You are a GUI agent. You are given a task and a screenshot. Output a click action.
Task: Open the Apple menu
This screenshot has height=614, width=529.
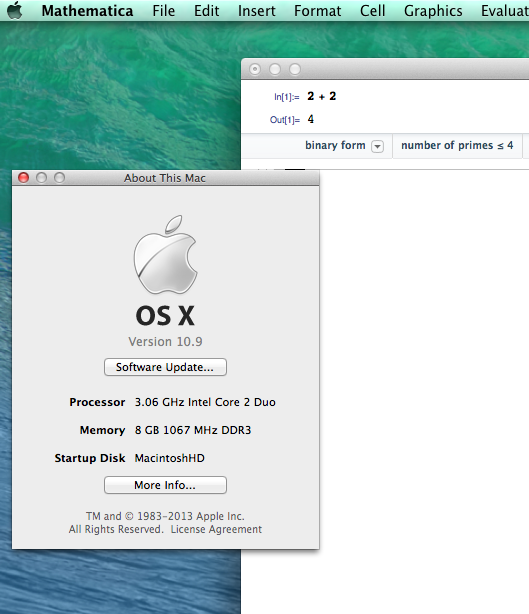coord(14,11)
